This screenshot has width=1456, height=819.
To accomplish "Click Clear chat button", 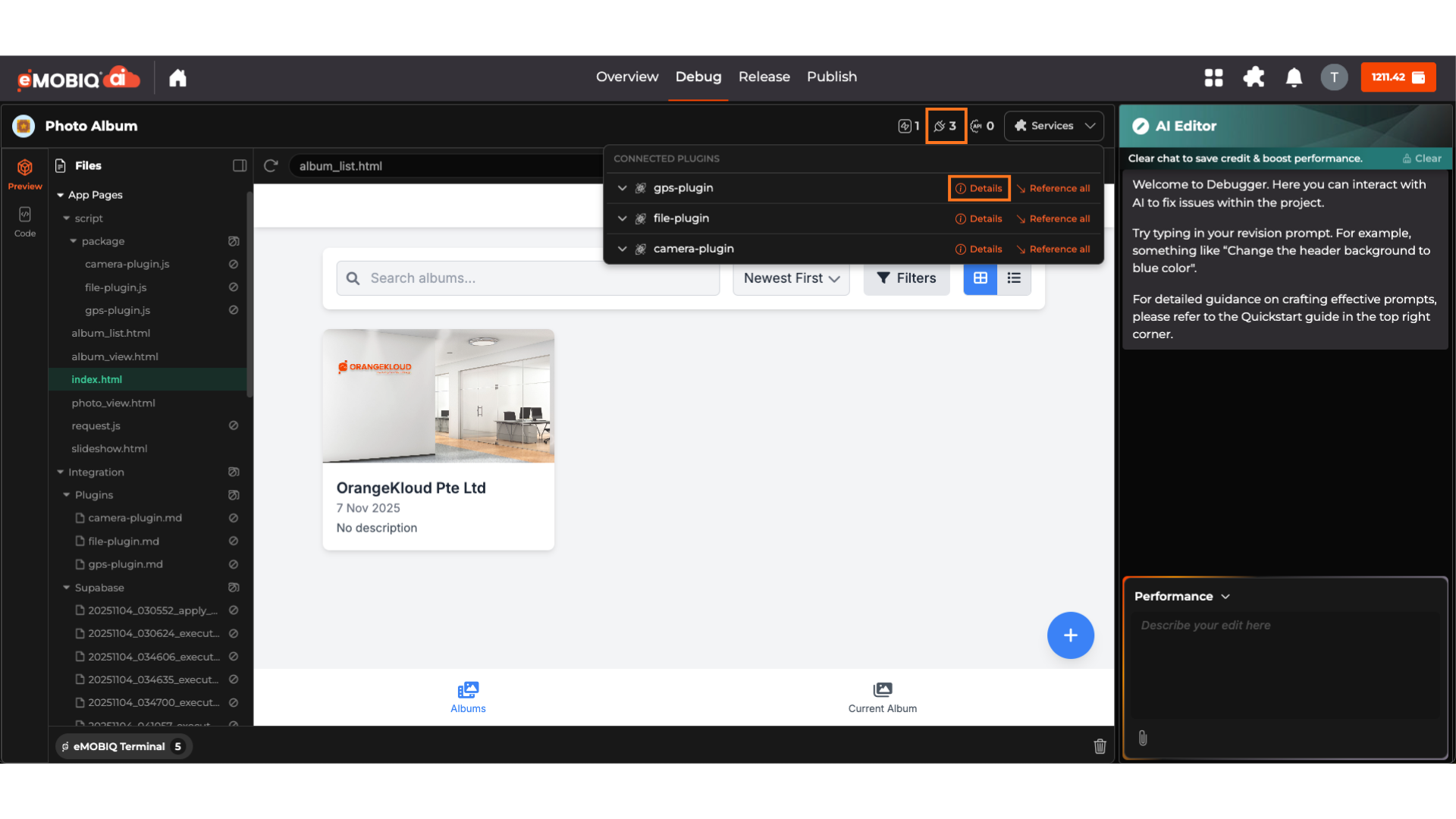I will [1422, 158].
